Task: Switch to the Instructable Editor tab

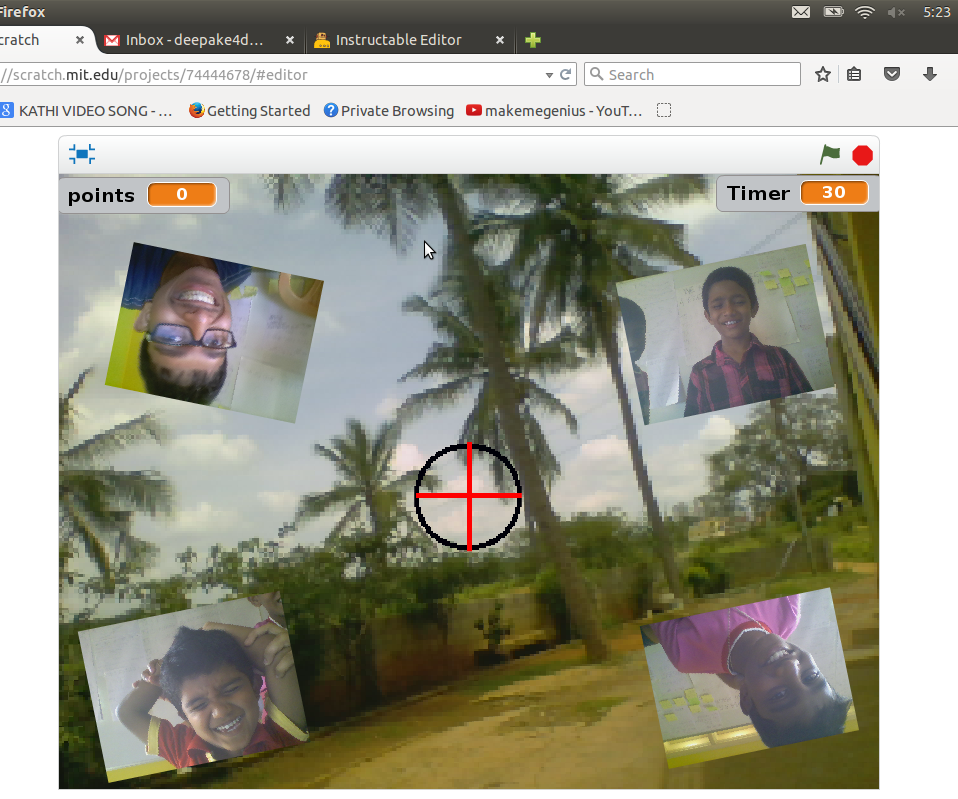Action: (397, 40)
